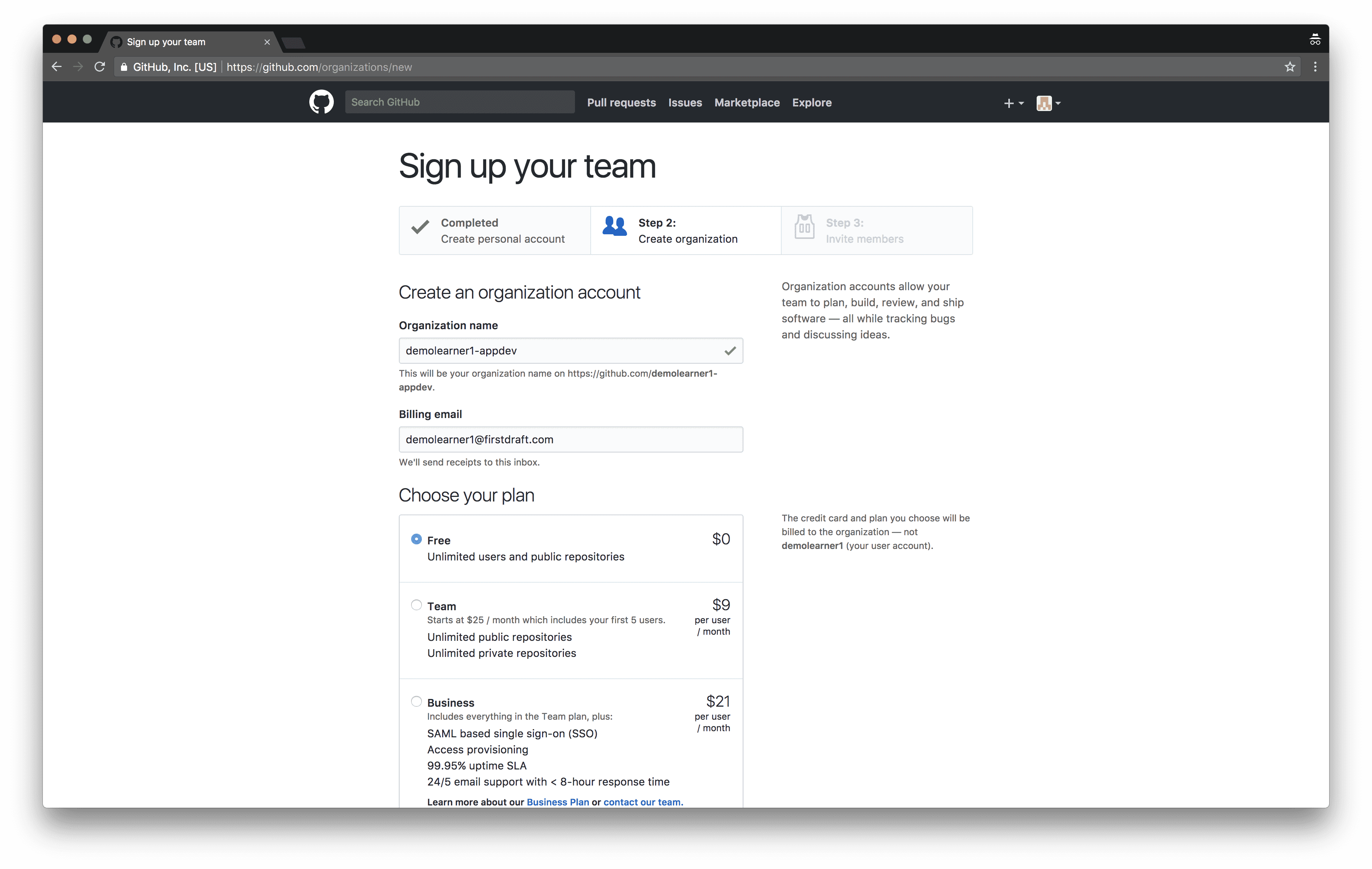Reload the page with refresh icon
The image size is (1372, 869).
click(x=100, y=67)
